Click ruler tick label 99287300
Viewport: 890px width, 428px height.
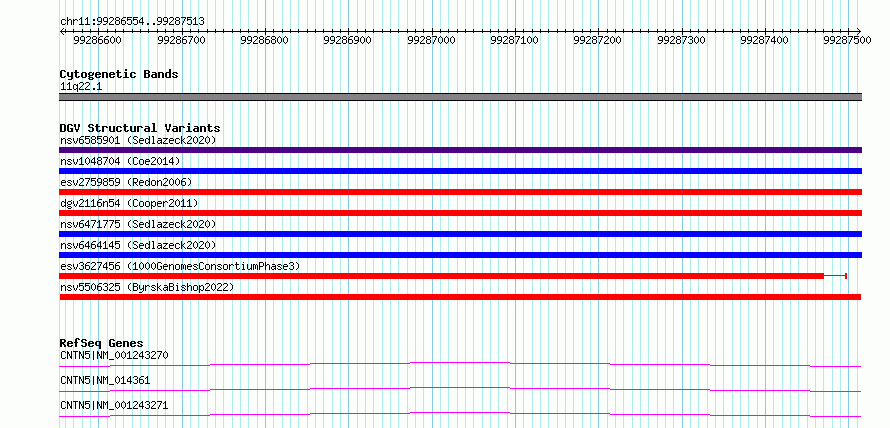click(681, 40)
